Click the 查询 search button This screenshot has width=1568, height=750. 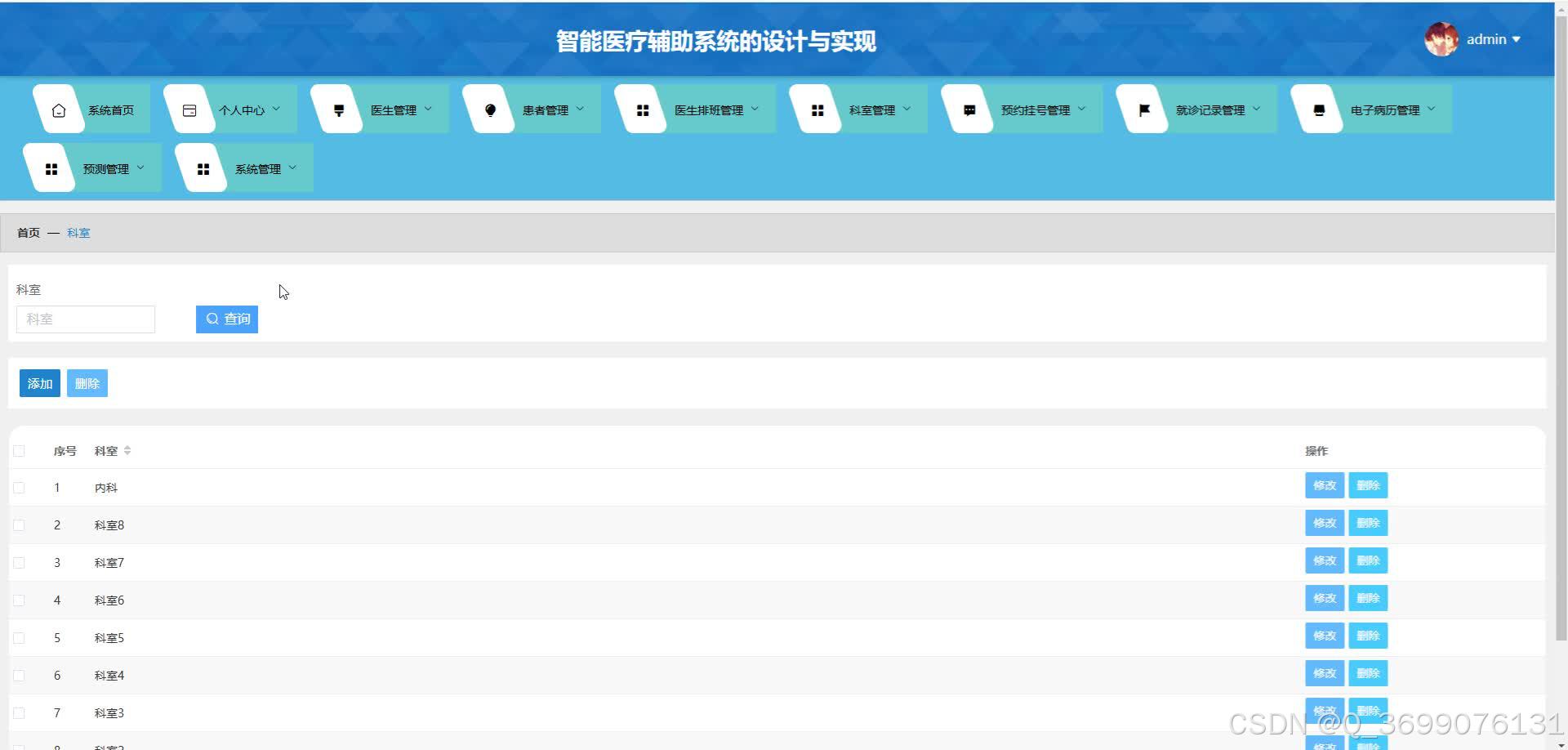point(227,319)
